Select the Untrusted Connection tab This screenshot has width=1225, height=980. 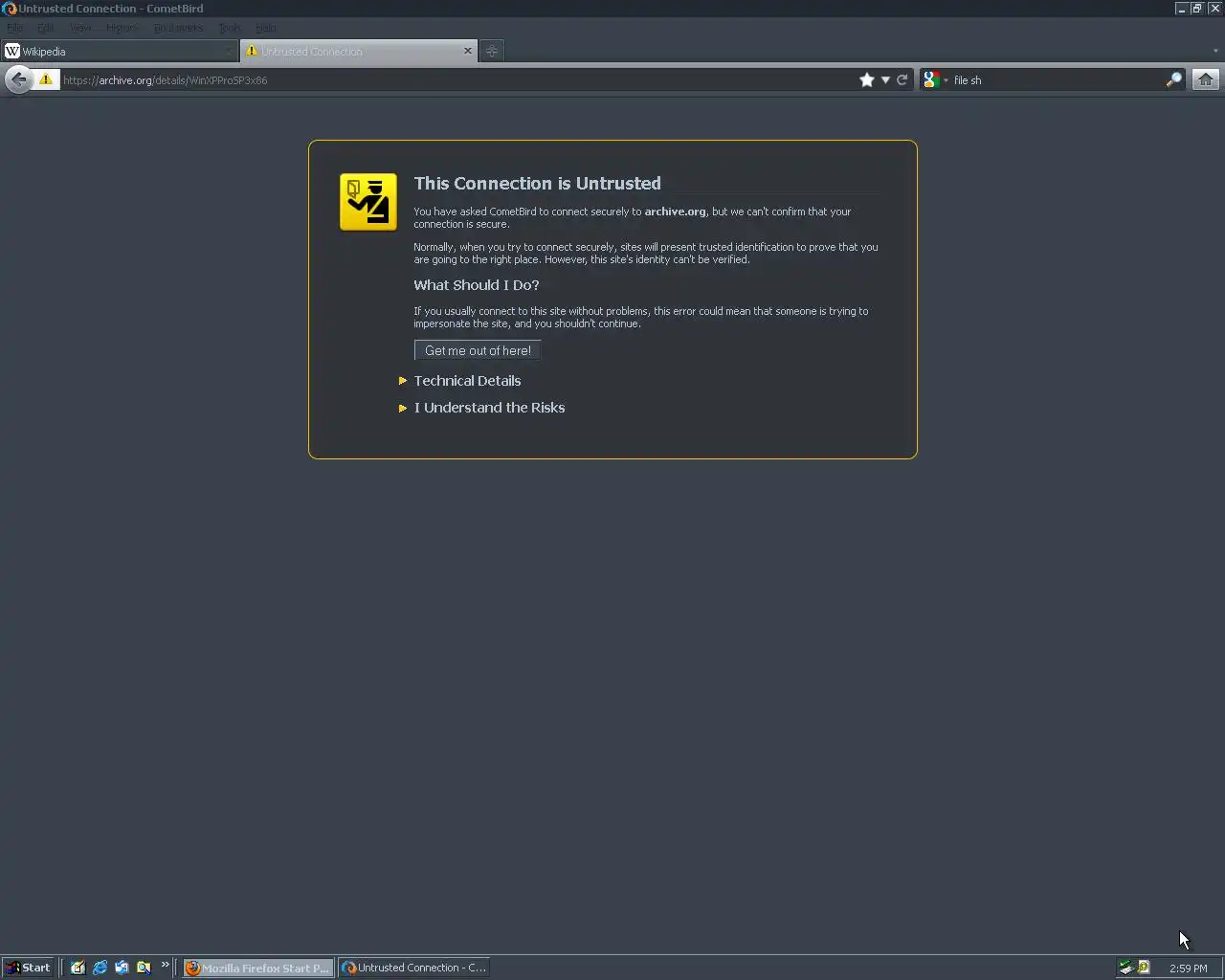tap(359, 52)
